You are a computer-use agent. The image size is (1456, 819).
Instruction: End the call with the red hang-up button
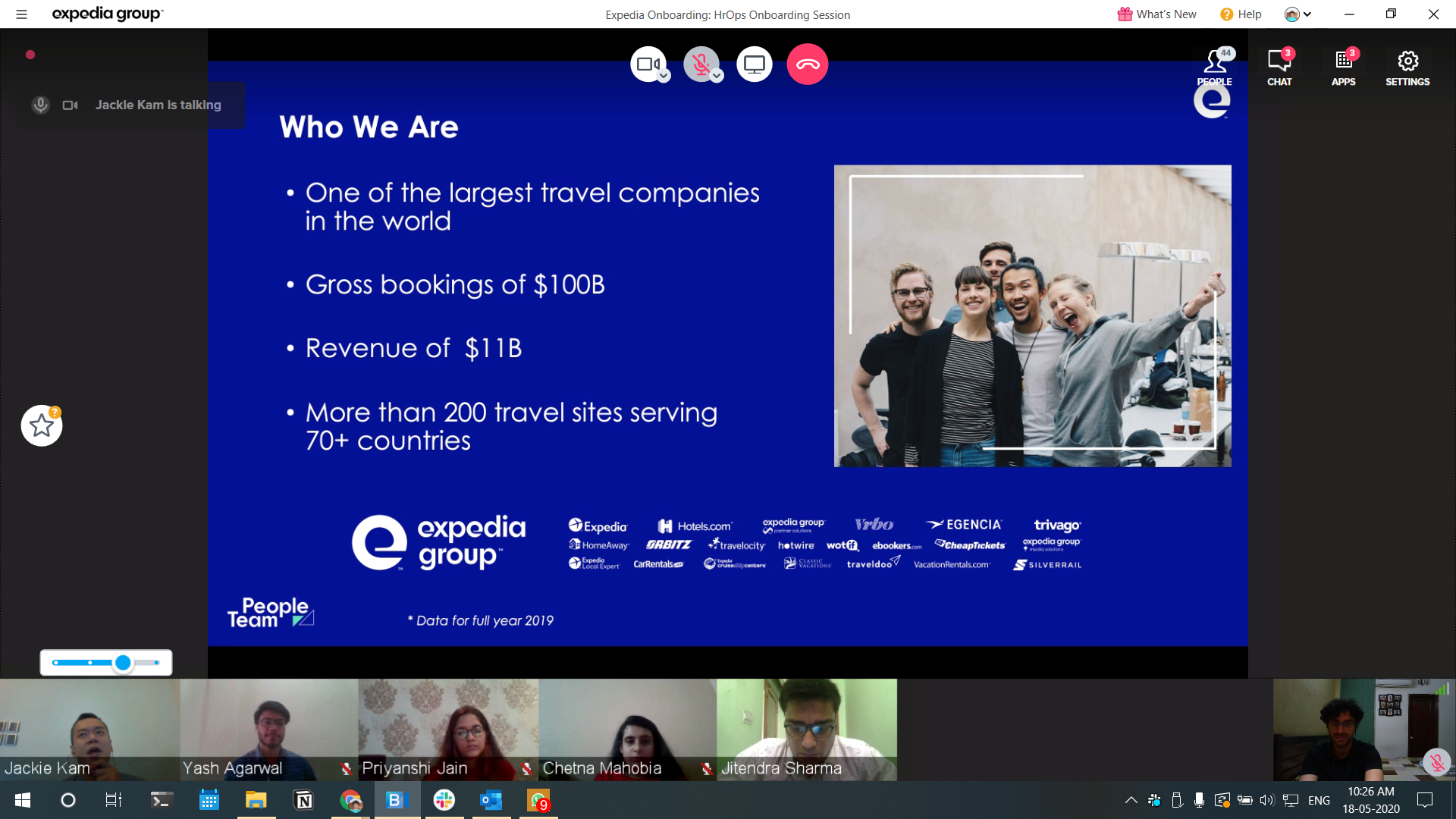(808, 64)
